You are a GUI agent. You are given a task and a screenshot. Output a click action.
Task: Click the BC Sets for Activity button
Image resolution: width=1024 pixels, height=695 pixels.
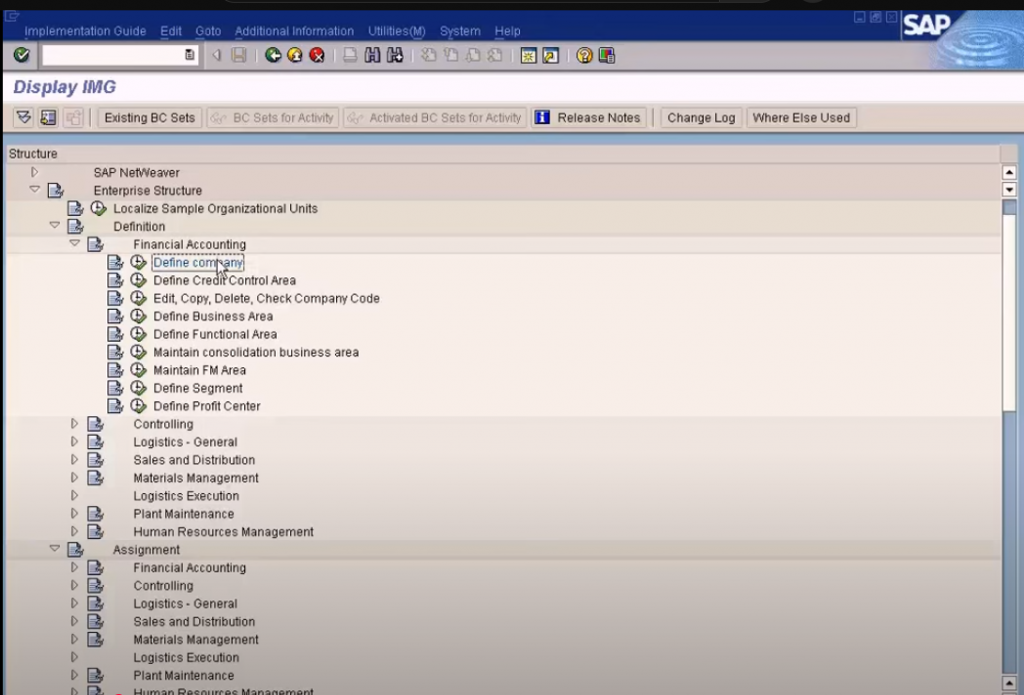pyautogui.click(x=273, y=118)
